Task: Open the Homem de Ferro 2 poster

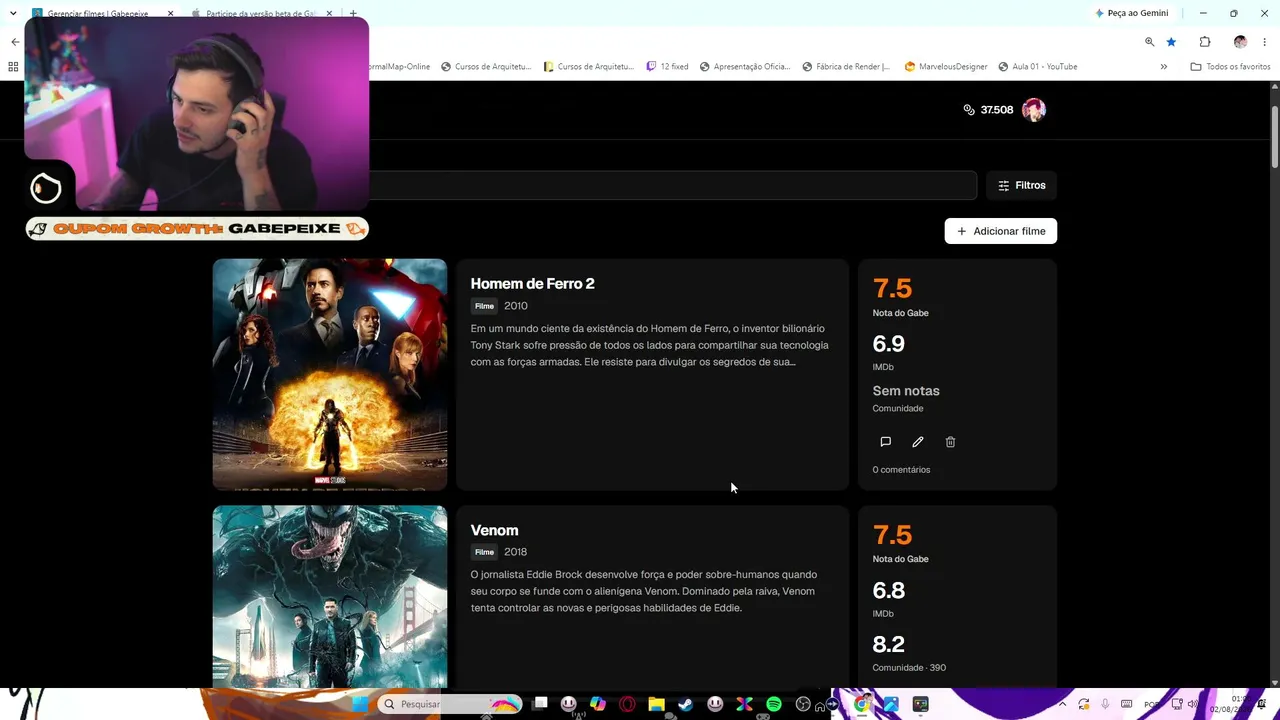Action: pyautogui.click(x=330, y=375)
